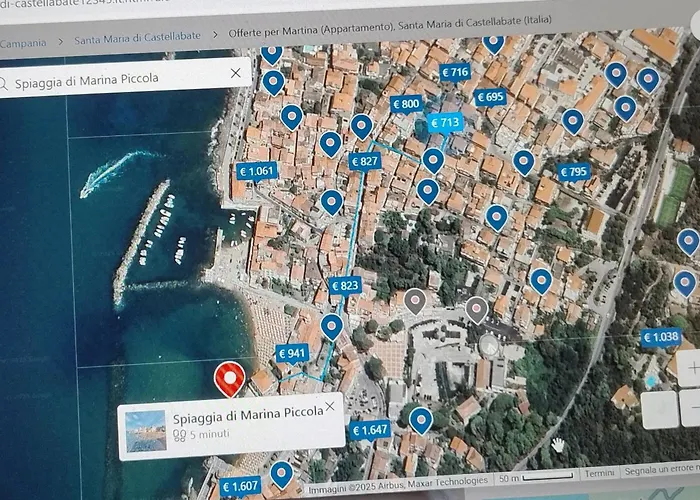The height and width of the screenshot is (500, 700).
Task: Select the highlighted € 713 price marker
Action: click(446, 123)
